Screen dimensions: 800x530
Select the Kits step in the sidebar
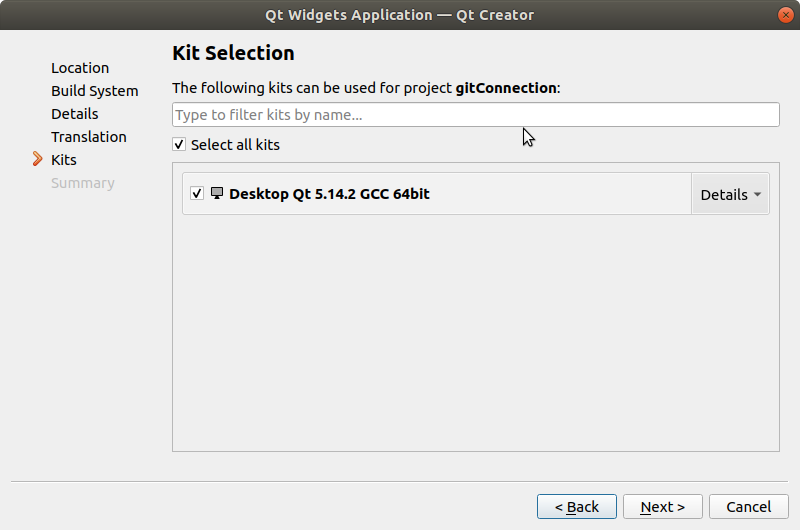tap(64, 160)
